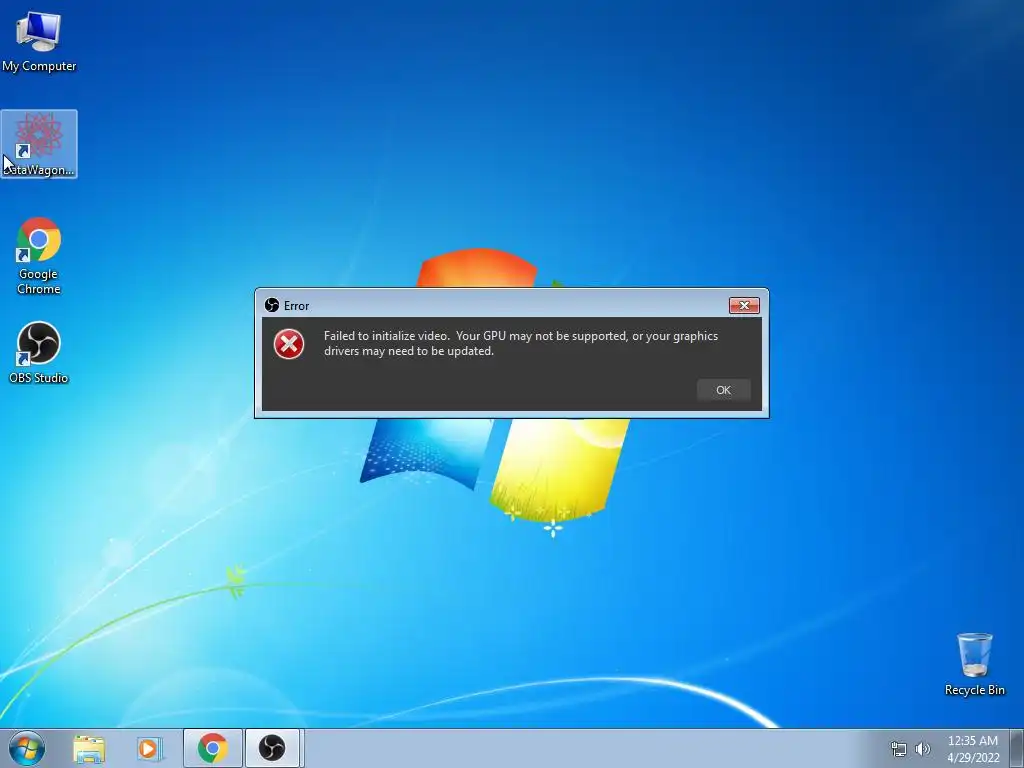Open the clock showing 12:35 AM
Image resolution: width=1024 pixels, height=768 pixels.
(973, 748)
